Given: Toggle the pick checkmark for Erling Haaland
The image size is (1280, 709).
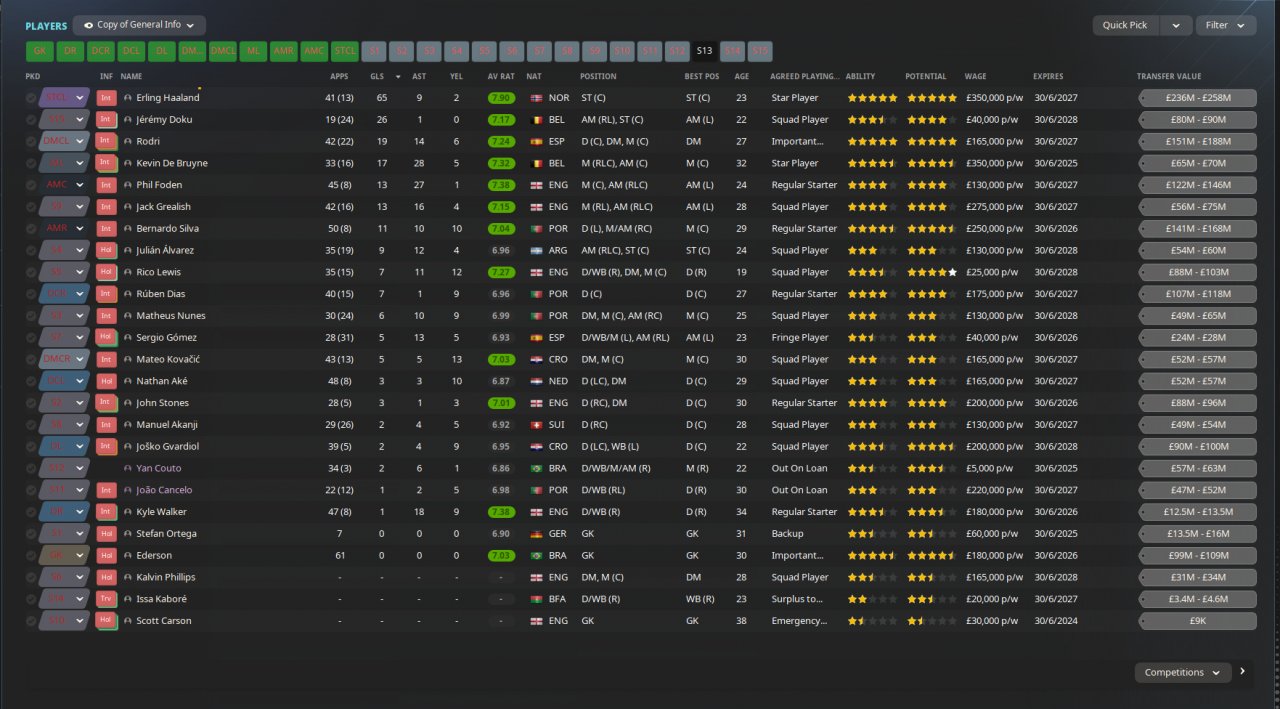Looking at the screenshot, I should coord(31,98).
